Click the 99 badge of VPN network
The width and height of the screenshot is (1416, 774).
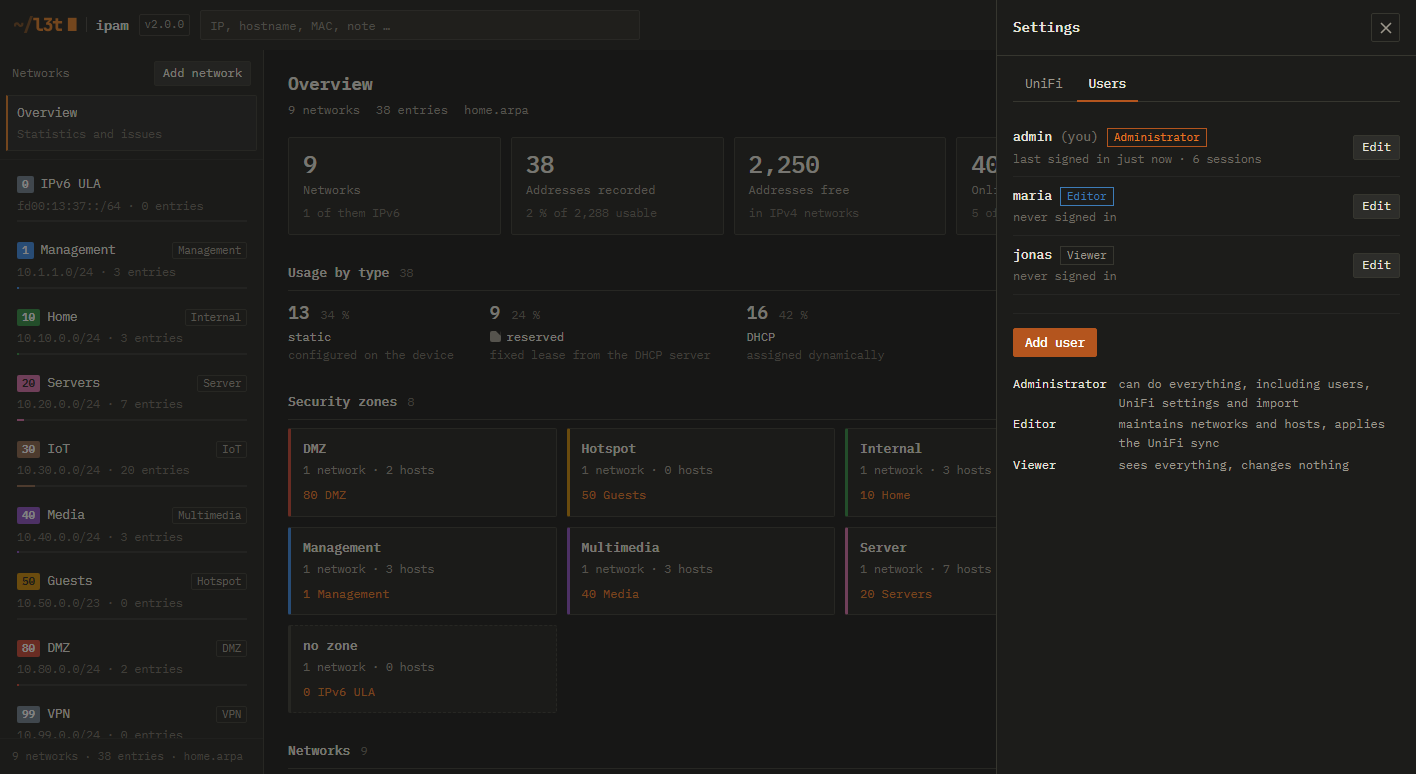28,714
